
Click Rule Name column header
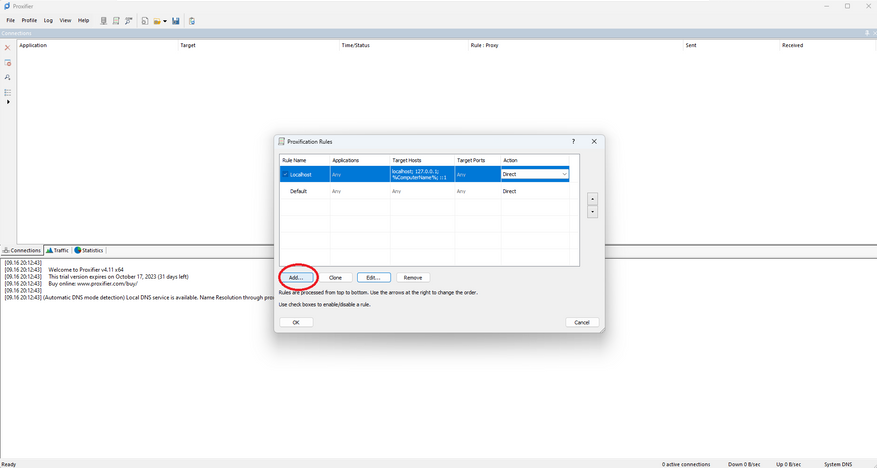point(305,160)
